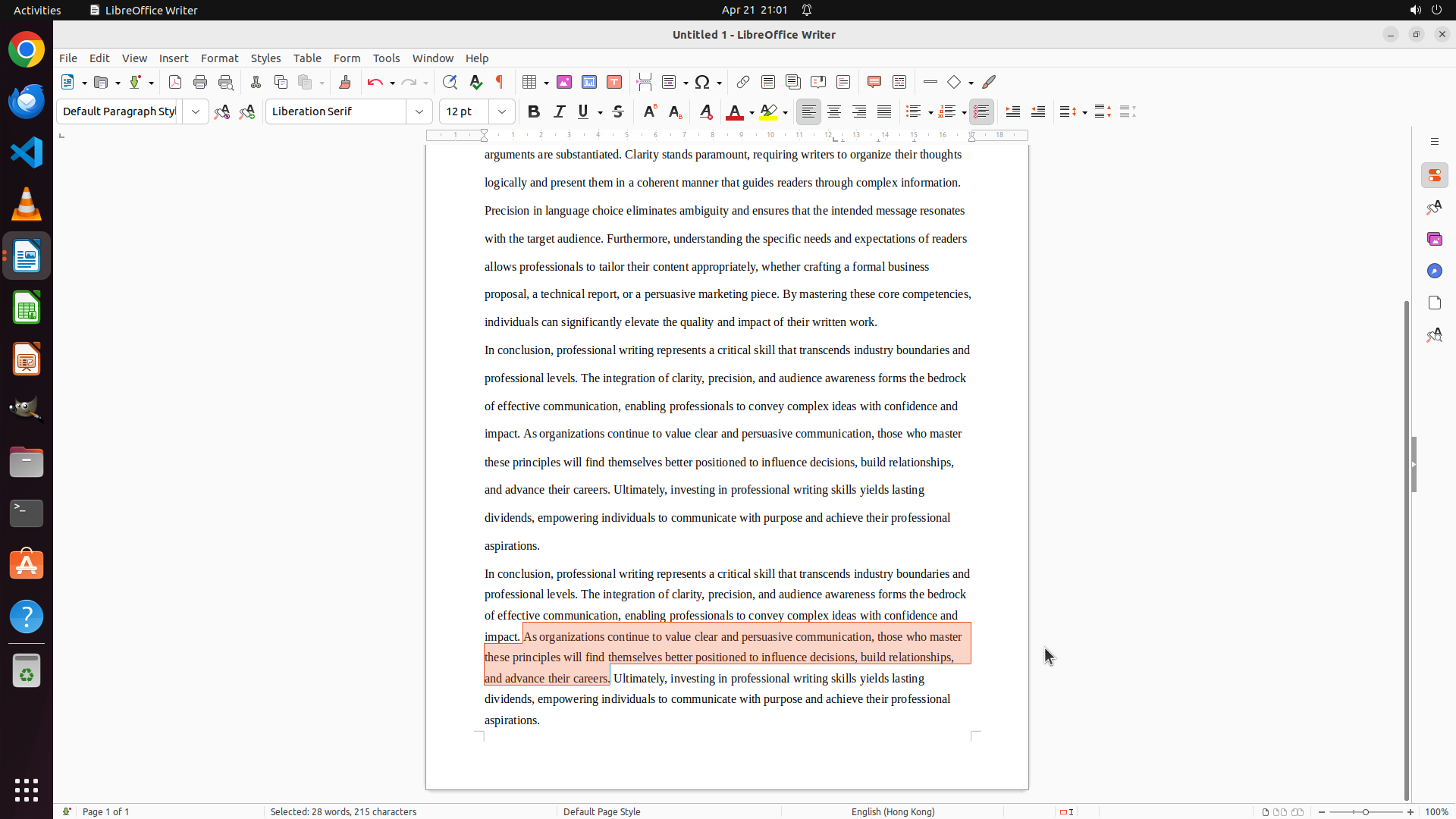Toggle Italic formatting
This screenshot has width=1456, height=819.
(x=559, y=111)
